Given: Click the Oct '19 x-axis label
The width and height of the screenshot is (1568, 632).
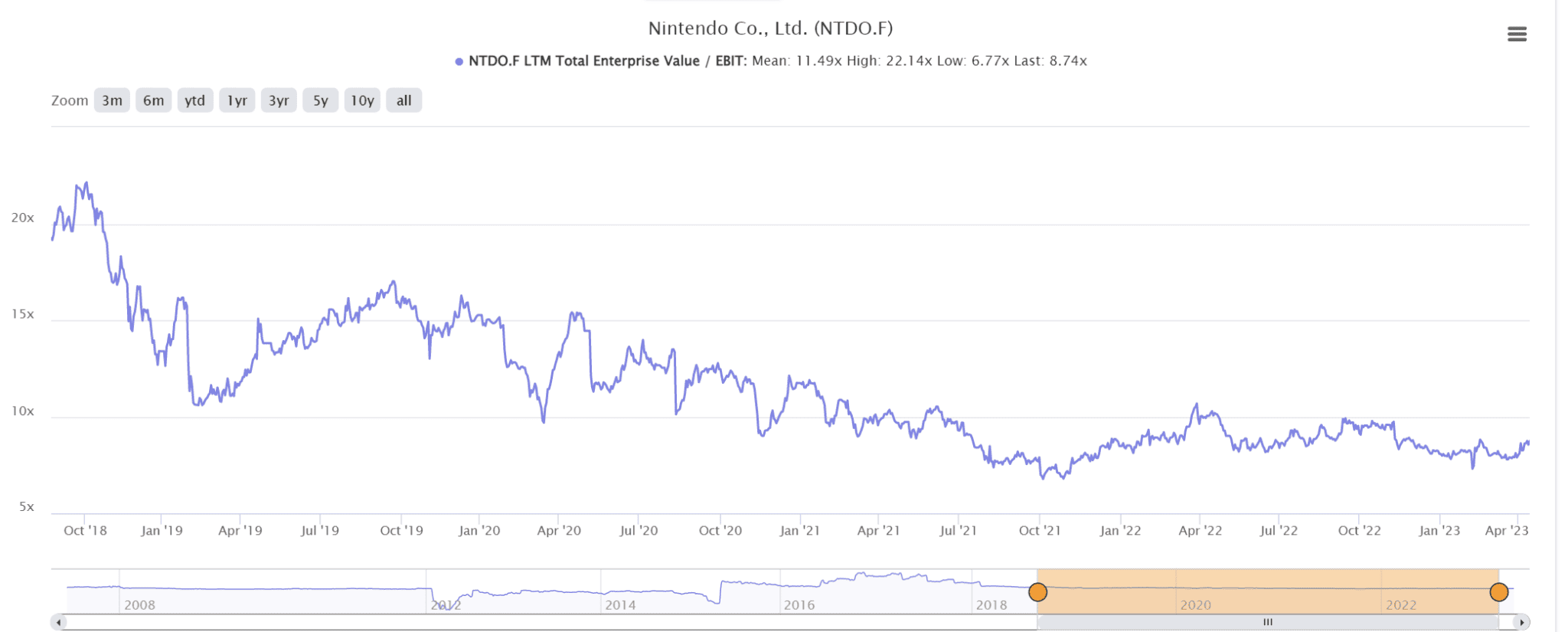Looking at the screenshot, I should pyautogui.click(x=401, y=530).
